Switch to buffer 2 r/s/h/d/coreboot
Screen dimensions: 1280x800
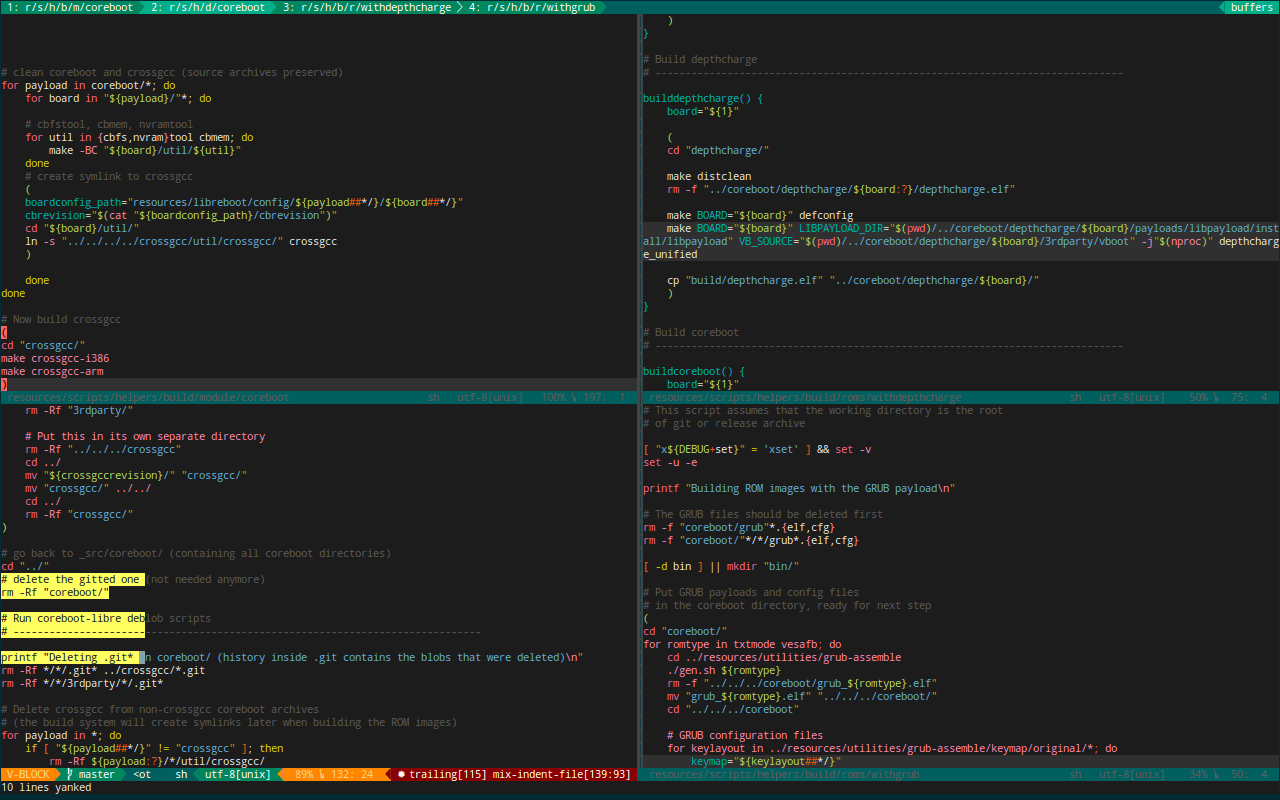[209, 7]
